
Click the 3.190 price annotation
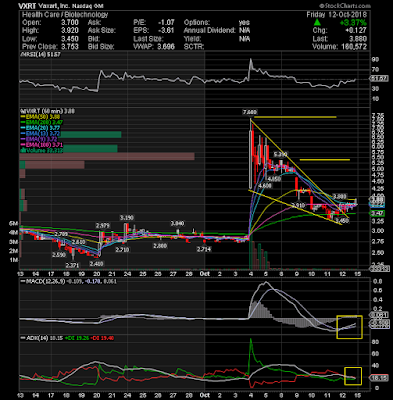pos(127,218)
